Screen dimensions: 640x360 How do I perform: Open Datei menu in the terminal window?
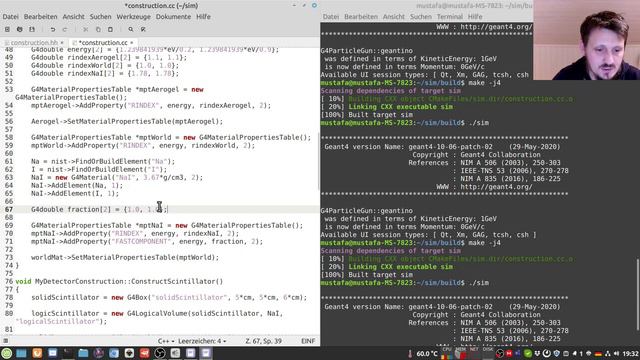click(331, 17)
